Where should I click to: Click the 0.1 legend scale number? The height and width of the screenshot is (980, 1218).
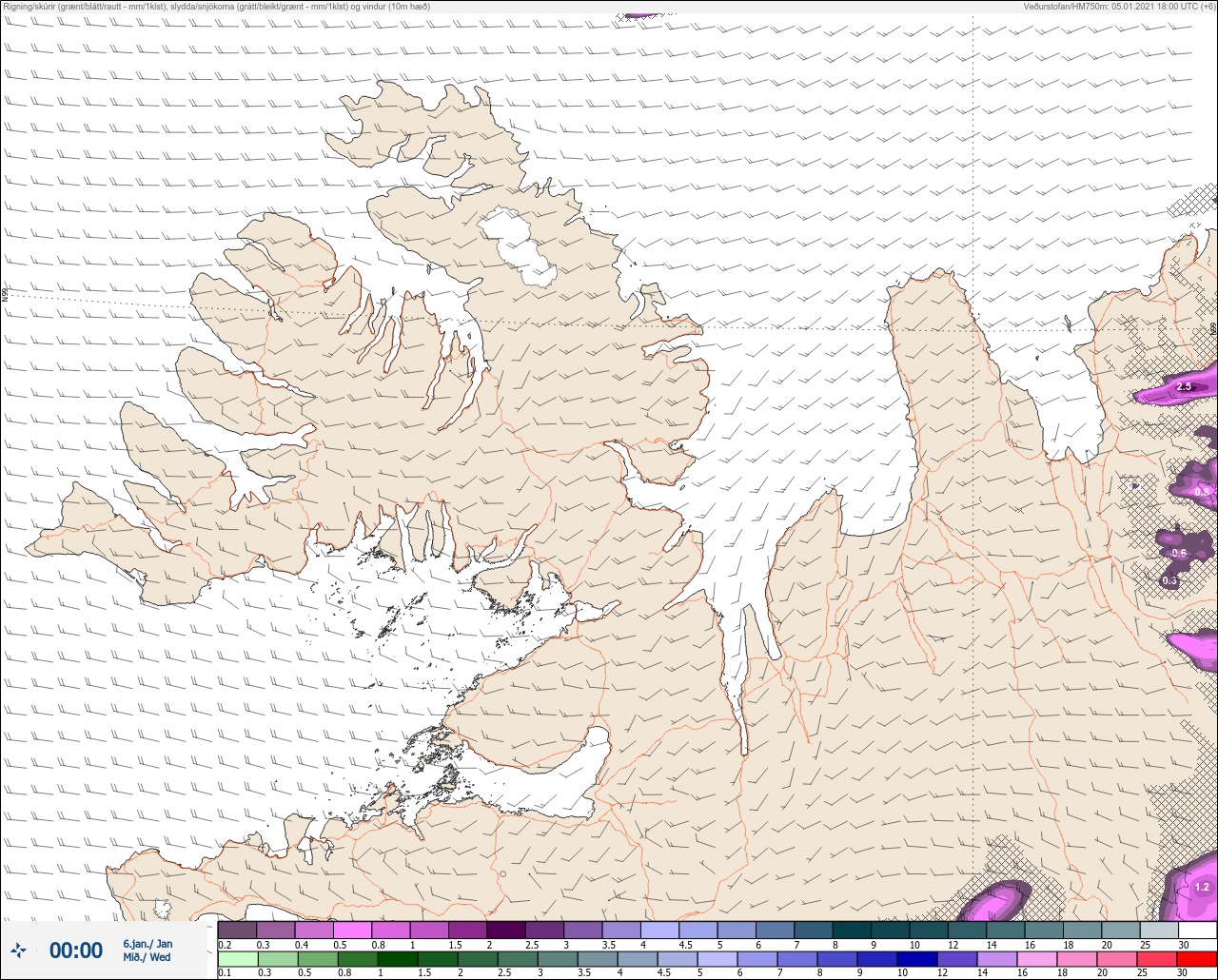(x=225, y=973)
